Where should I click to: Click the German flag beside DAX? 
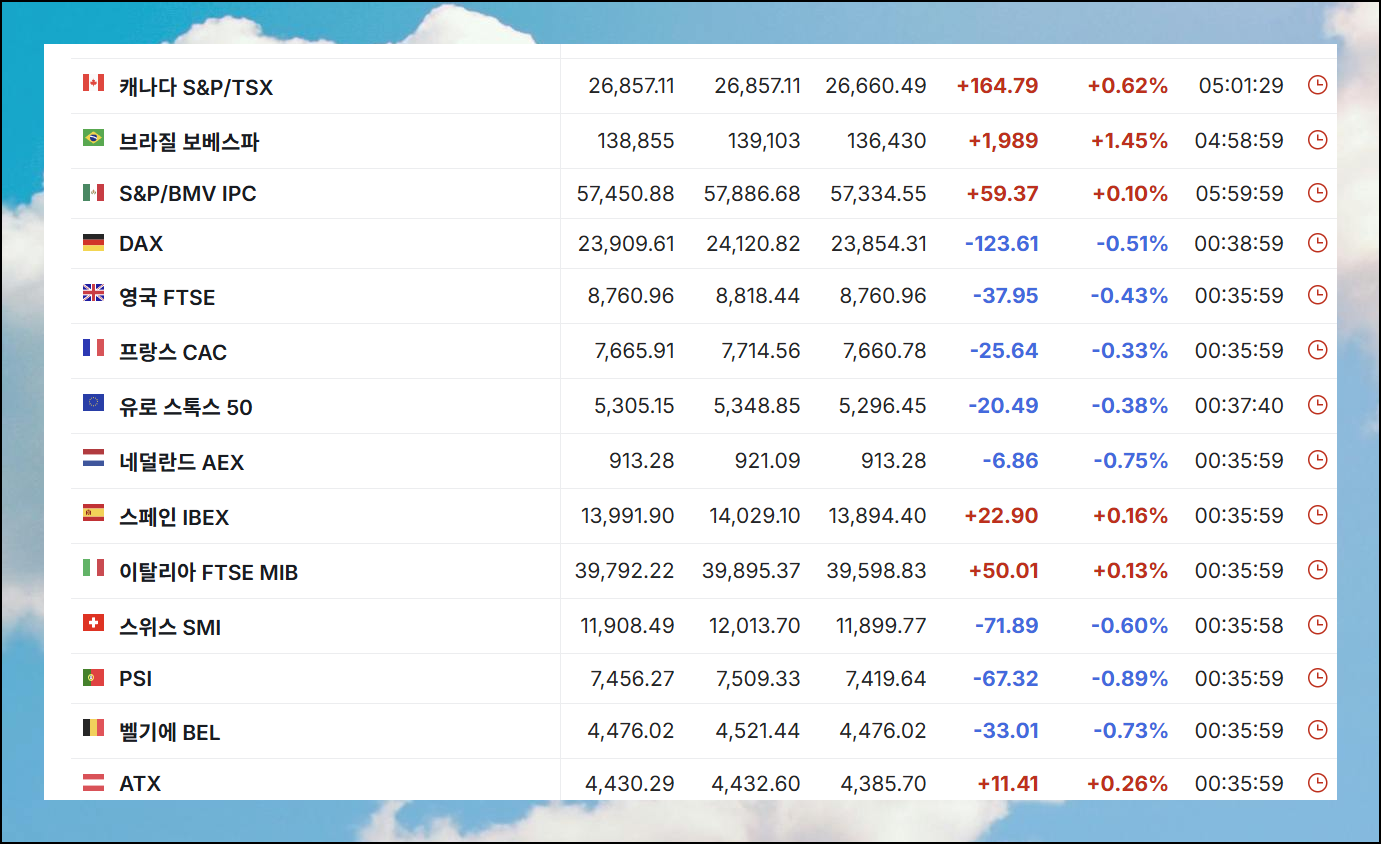point(93,242)
